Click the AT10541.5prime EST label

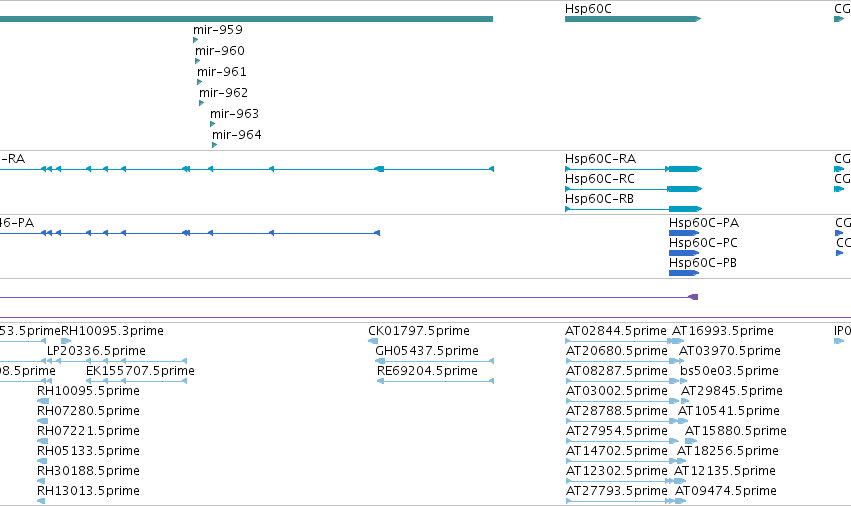[728, 411]
